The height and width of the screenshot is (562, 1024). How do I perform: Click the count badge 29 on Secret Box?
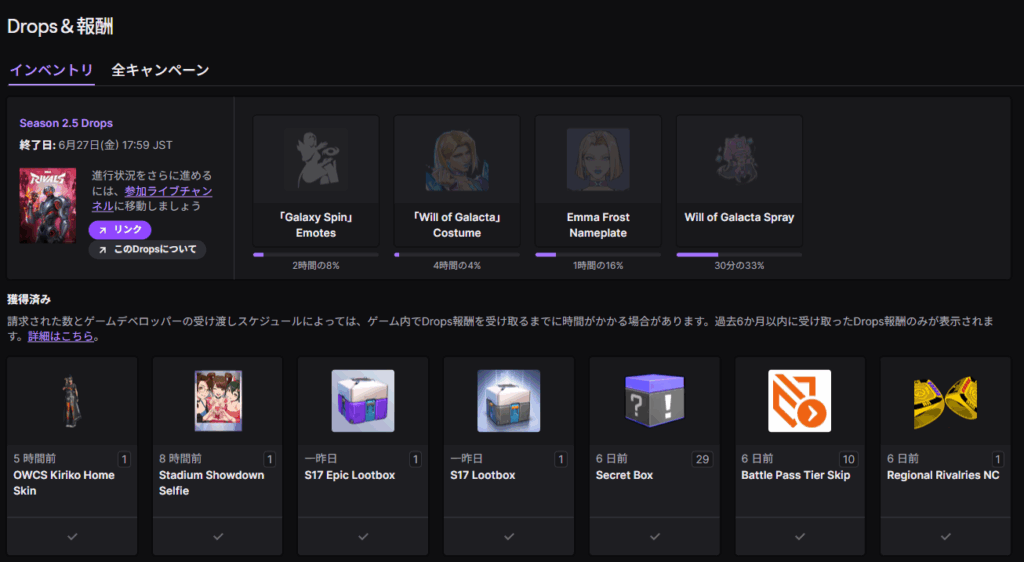(x=703, y=460)
